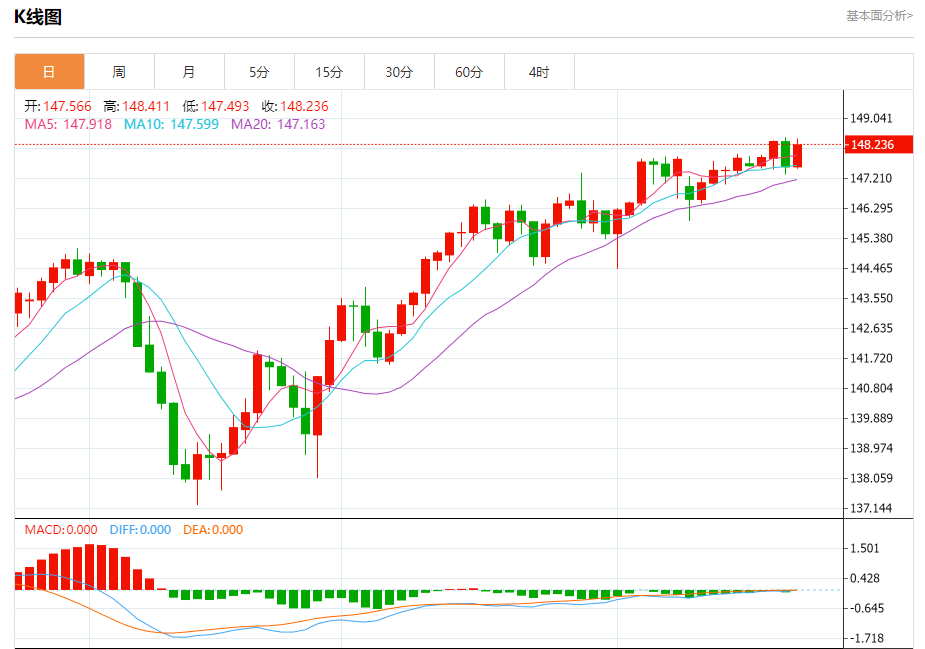Screen dimensions: 925x649
Task: Click the 高: 148.411 high price
Action: click(137, 106)
